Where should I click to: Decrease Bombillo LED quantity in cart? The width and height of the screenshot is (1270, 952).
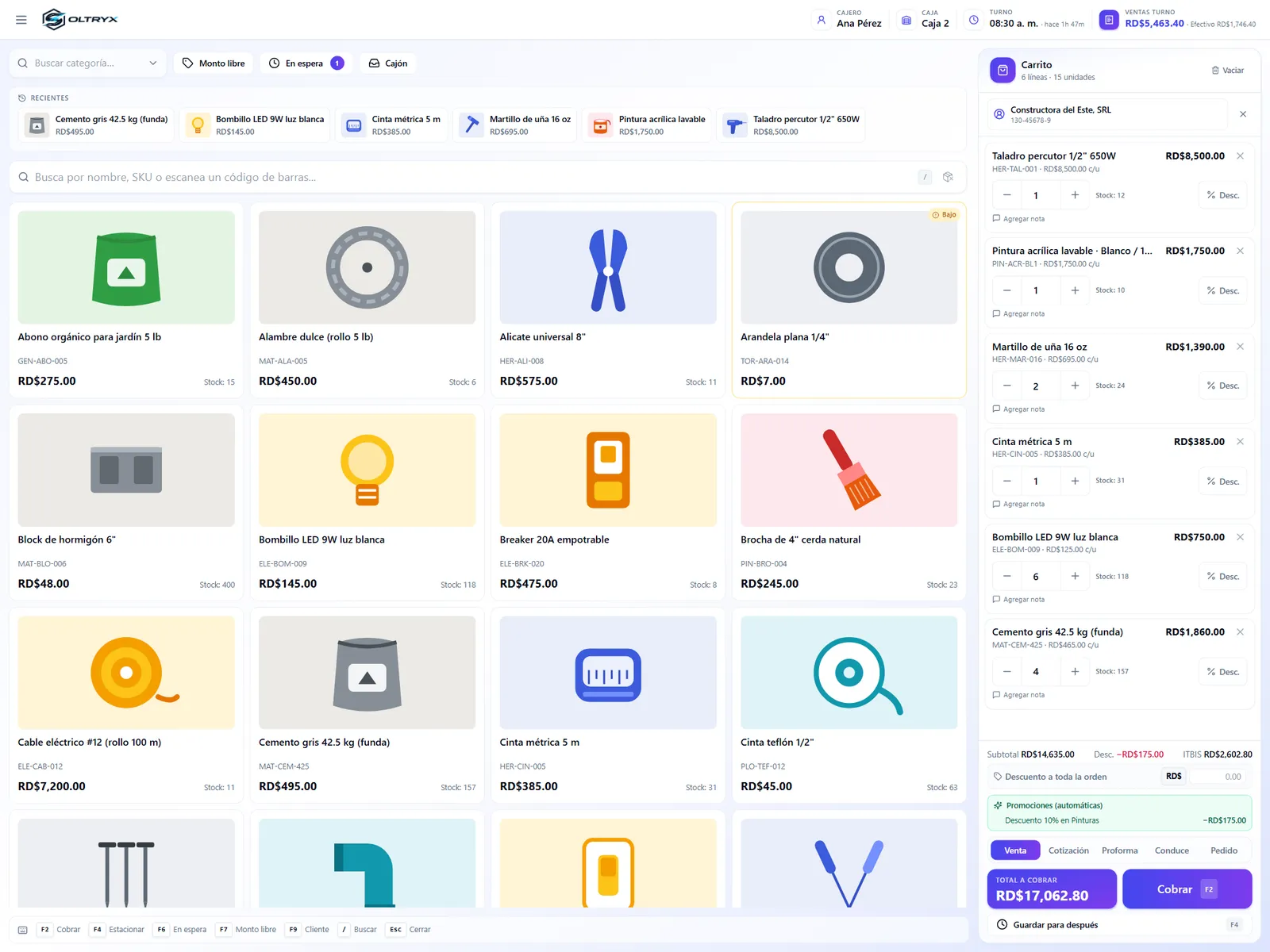[x=1006, y=577]
